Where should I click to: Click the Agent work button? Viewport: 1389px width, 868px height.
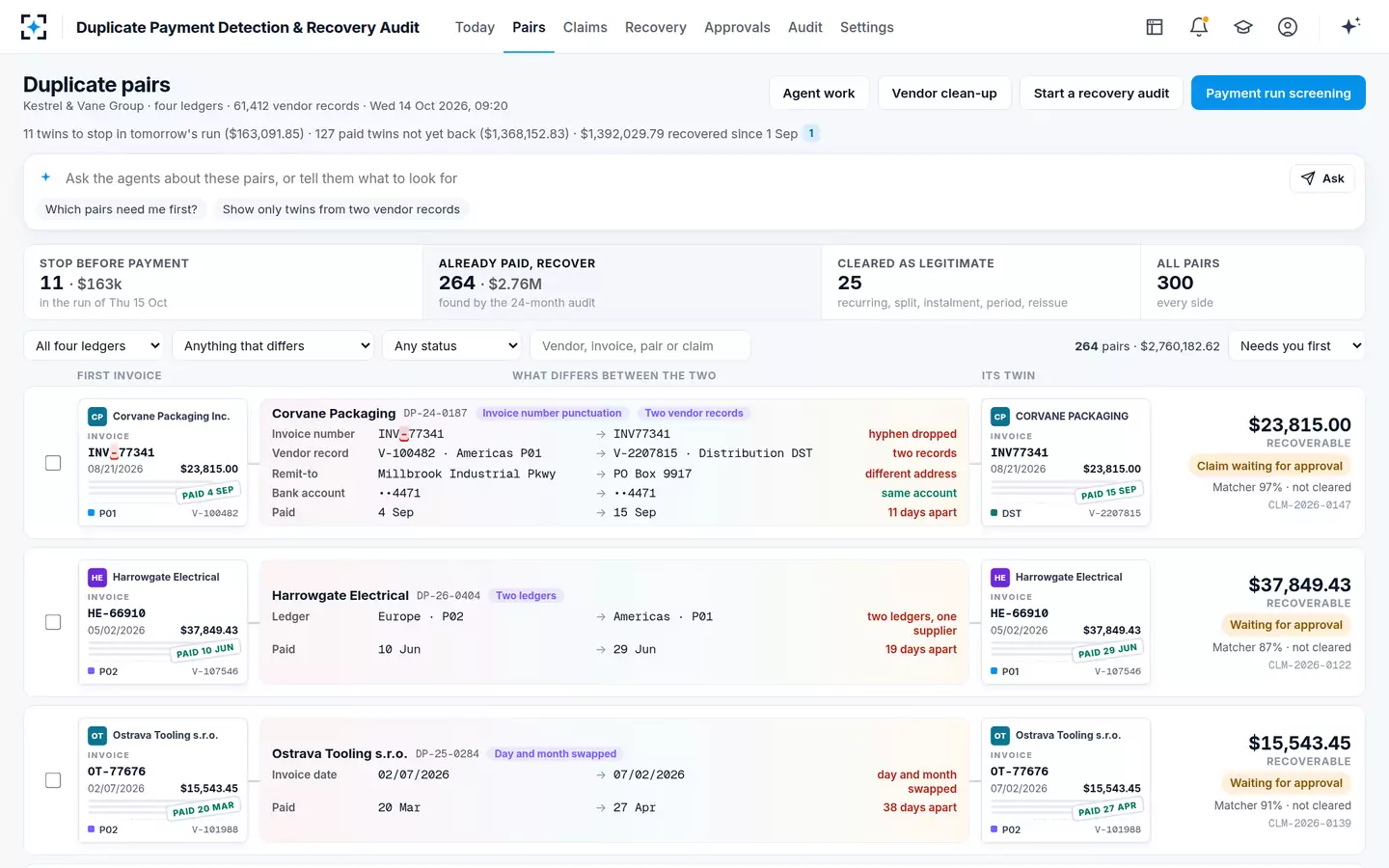819,93
